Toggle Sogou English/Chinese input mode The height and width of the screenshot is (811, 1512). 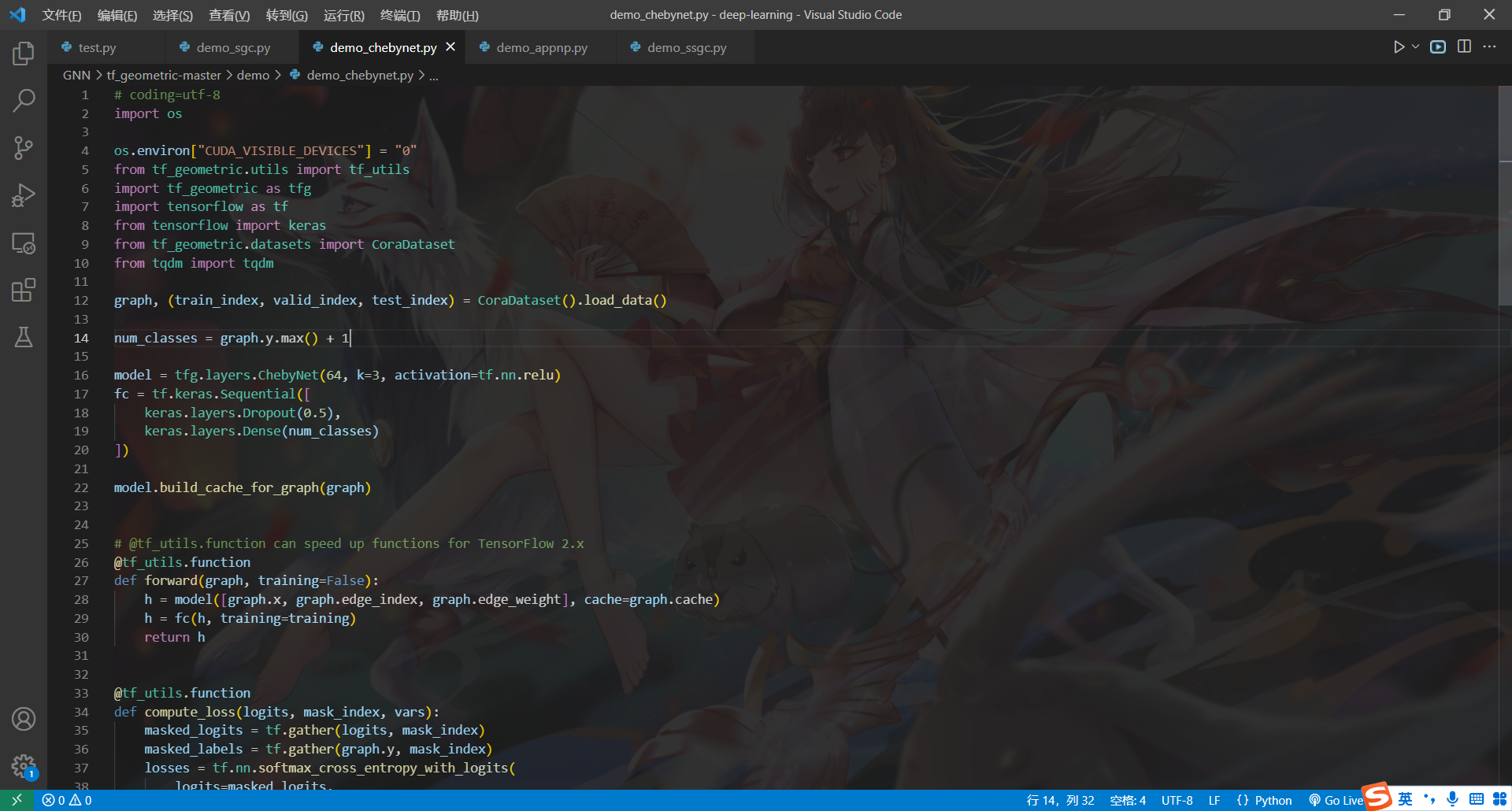pyautogui.click(x=1404, y=798)
